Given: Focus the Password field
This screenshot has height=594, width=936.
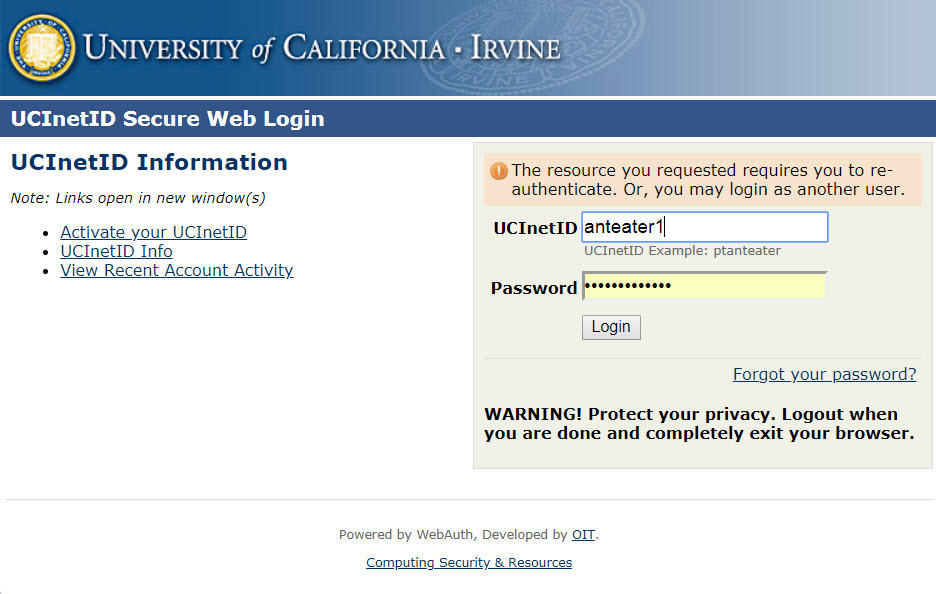Looking at the screenshot, I should click(704, 285).
